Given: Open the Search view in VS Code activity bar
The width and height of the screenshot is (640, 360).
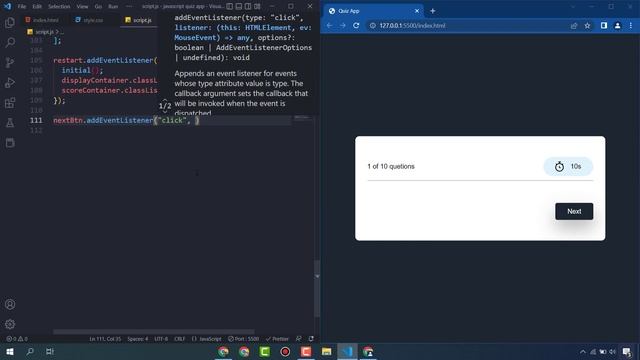Looking at the screenshot, I should tap(10, 42).
